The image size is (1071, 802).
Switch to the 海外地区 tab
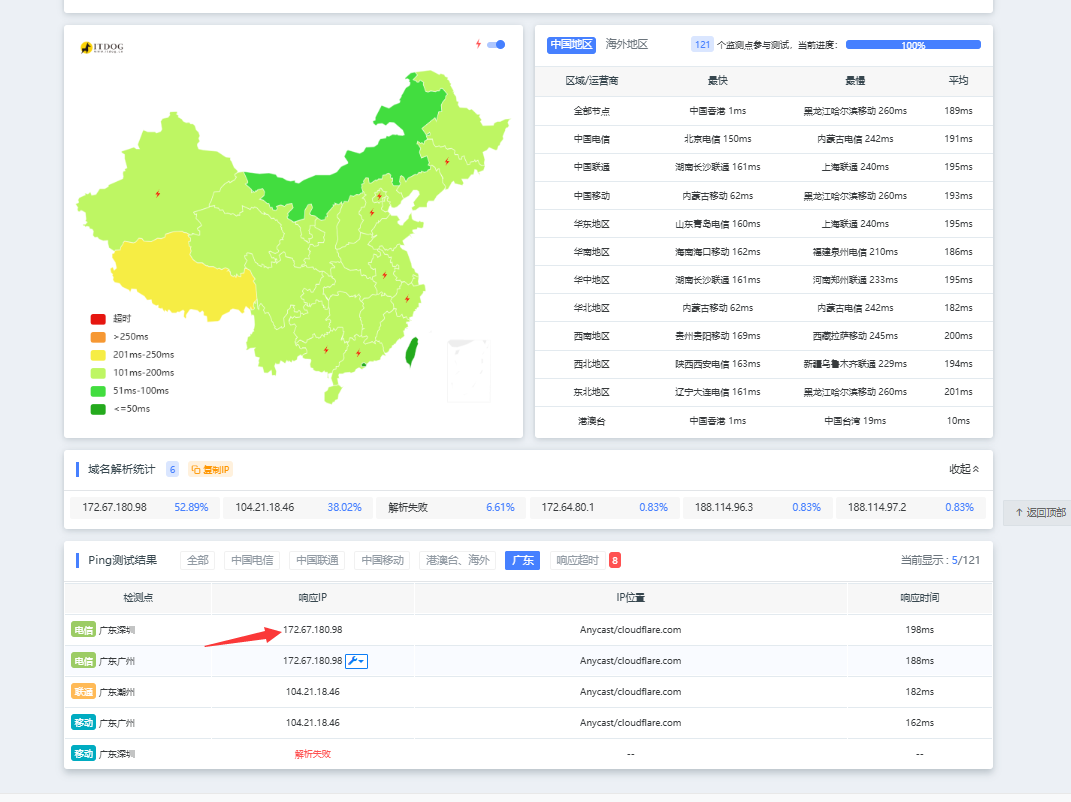pos(627,45)
